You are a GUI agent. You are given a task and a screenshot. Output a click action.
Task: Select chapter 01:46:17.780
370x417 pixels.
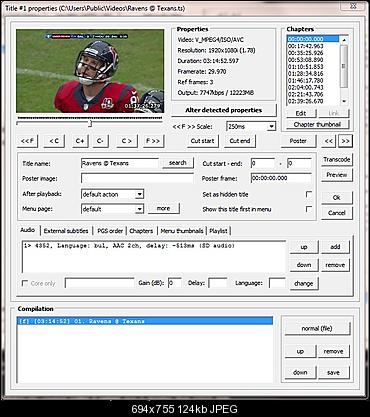(x=313, y=81)
